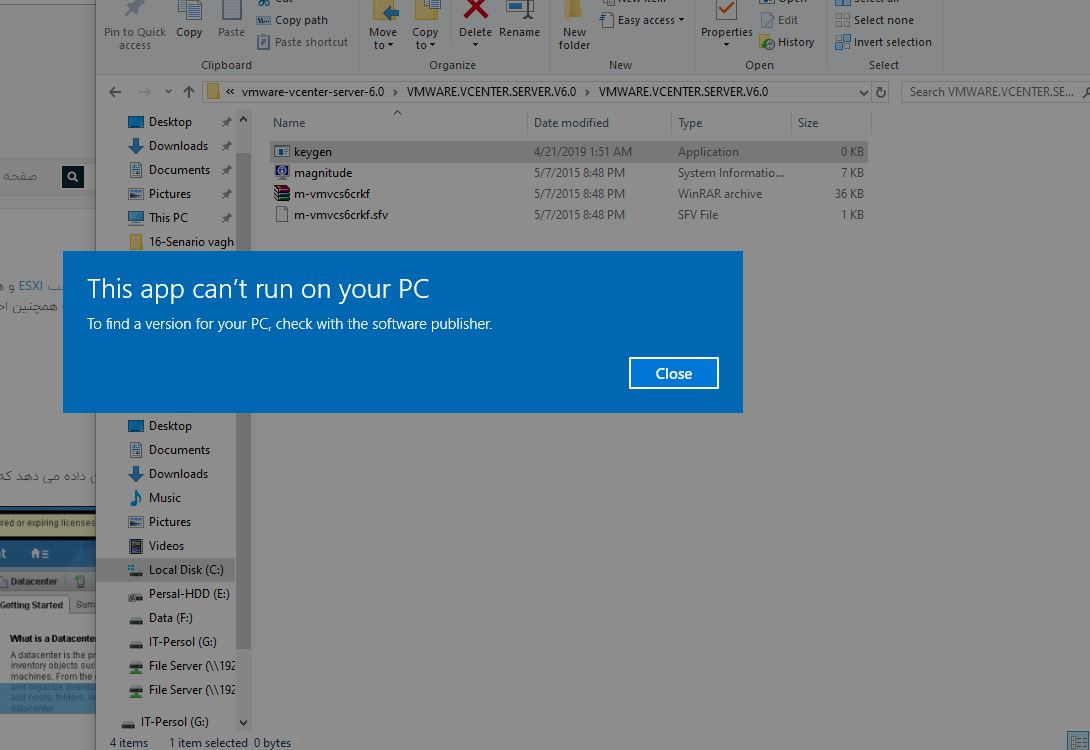1090x750 pixels.
Task: Click the Rename icon in the ribbon
Action: pyautogui.click(x=519, y=14)
